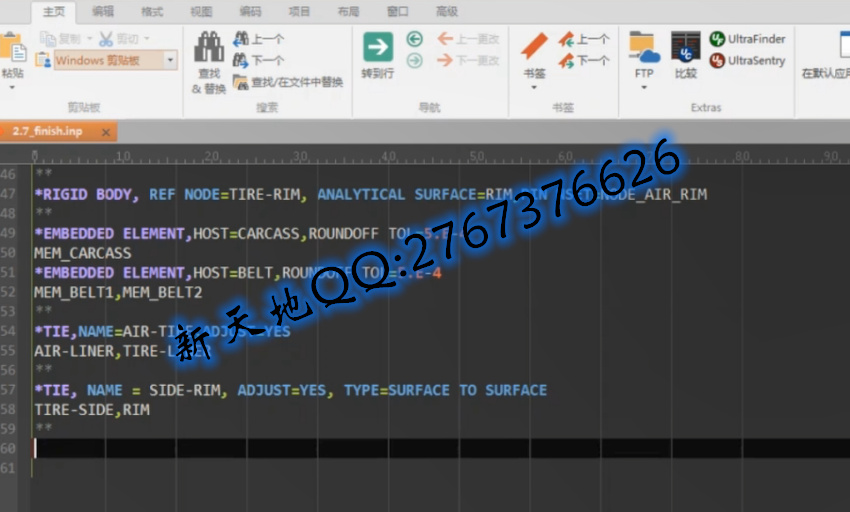The width and height of the screenshot is (850, 512).
Task: Switch to the 视图 (View) ribbon tab
Action: (x=201, y=11)
